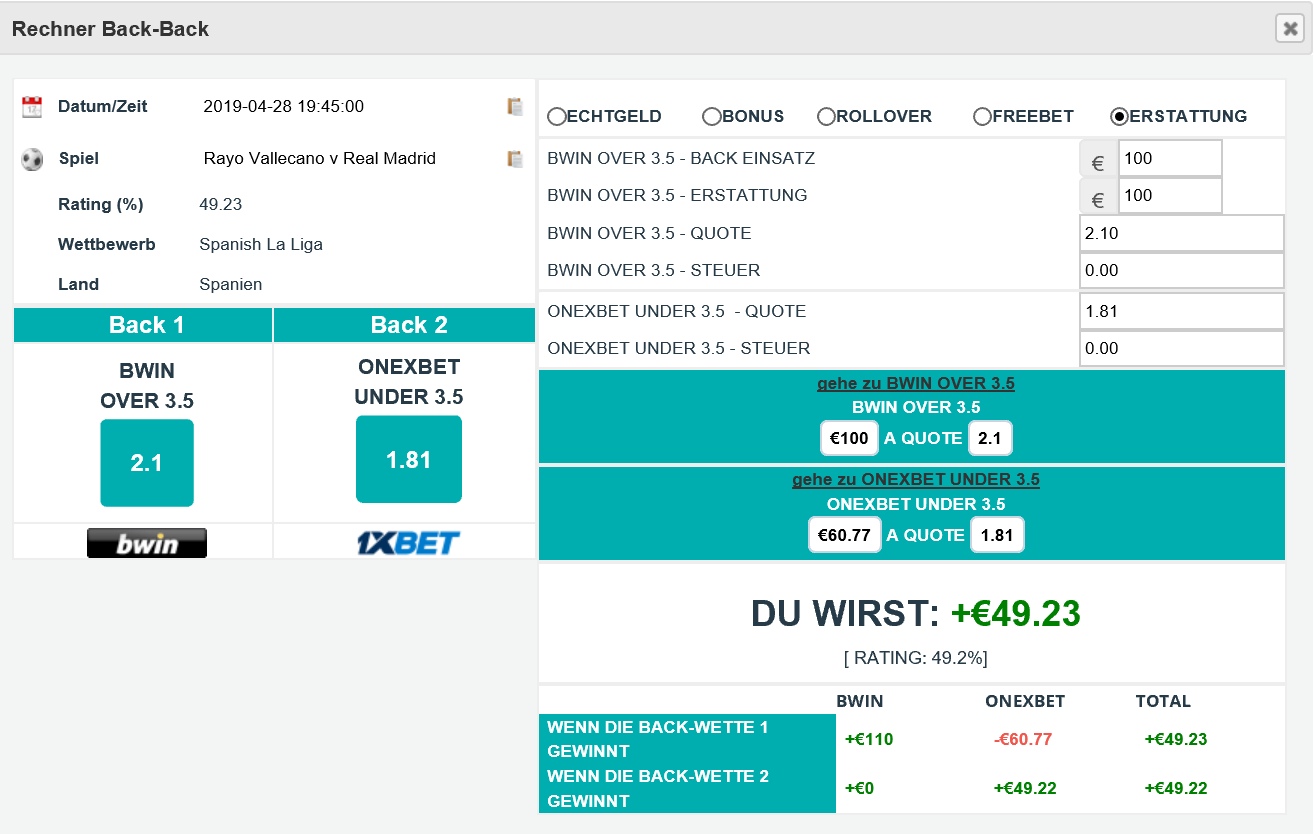Click the TOTAL column header
The height and width of the screenshot is (834, 1314).
tap(1163, 701)
